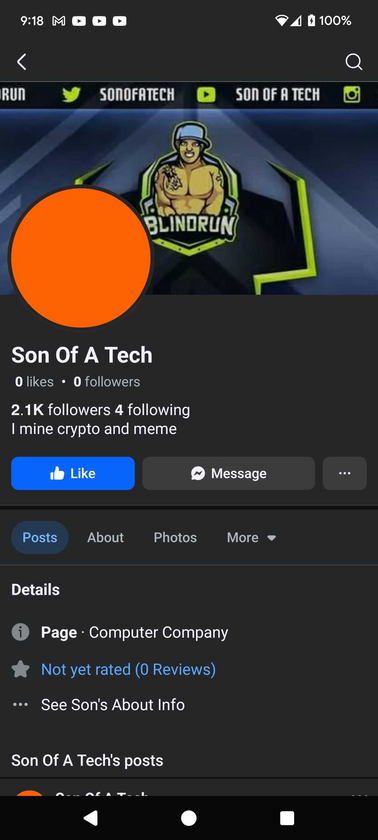Expand the More tab dropdown
Viewport: 378px width, 840px height.
tap(251, 537)
